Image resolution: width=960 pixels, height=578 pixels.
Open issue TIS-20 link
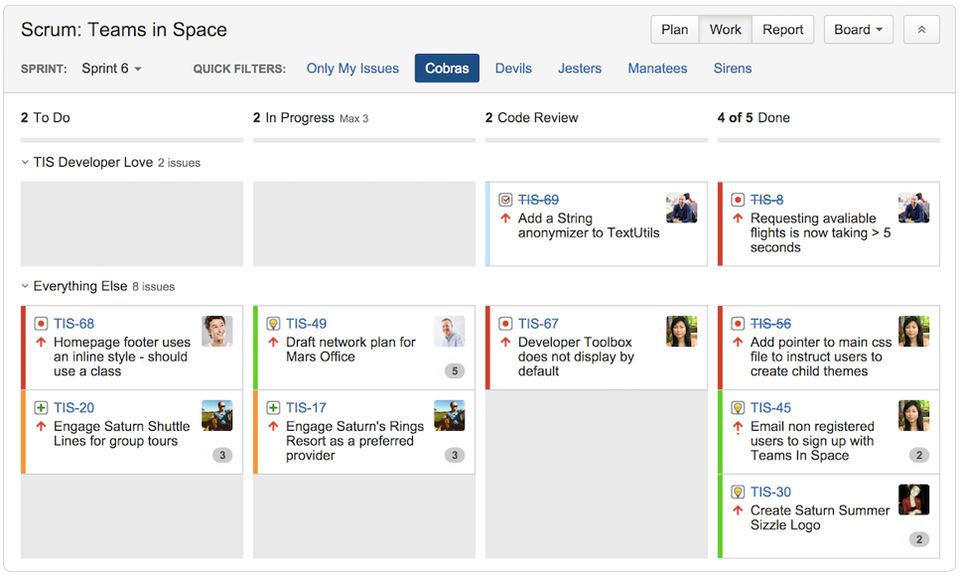click(x=74, y=407)
